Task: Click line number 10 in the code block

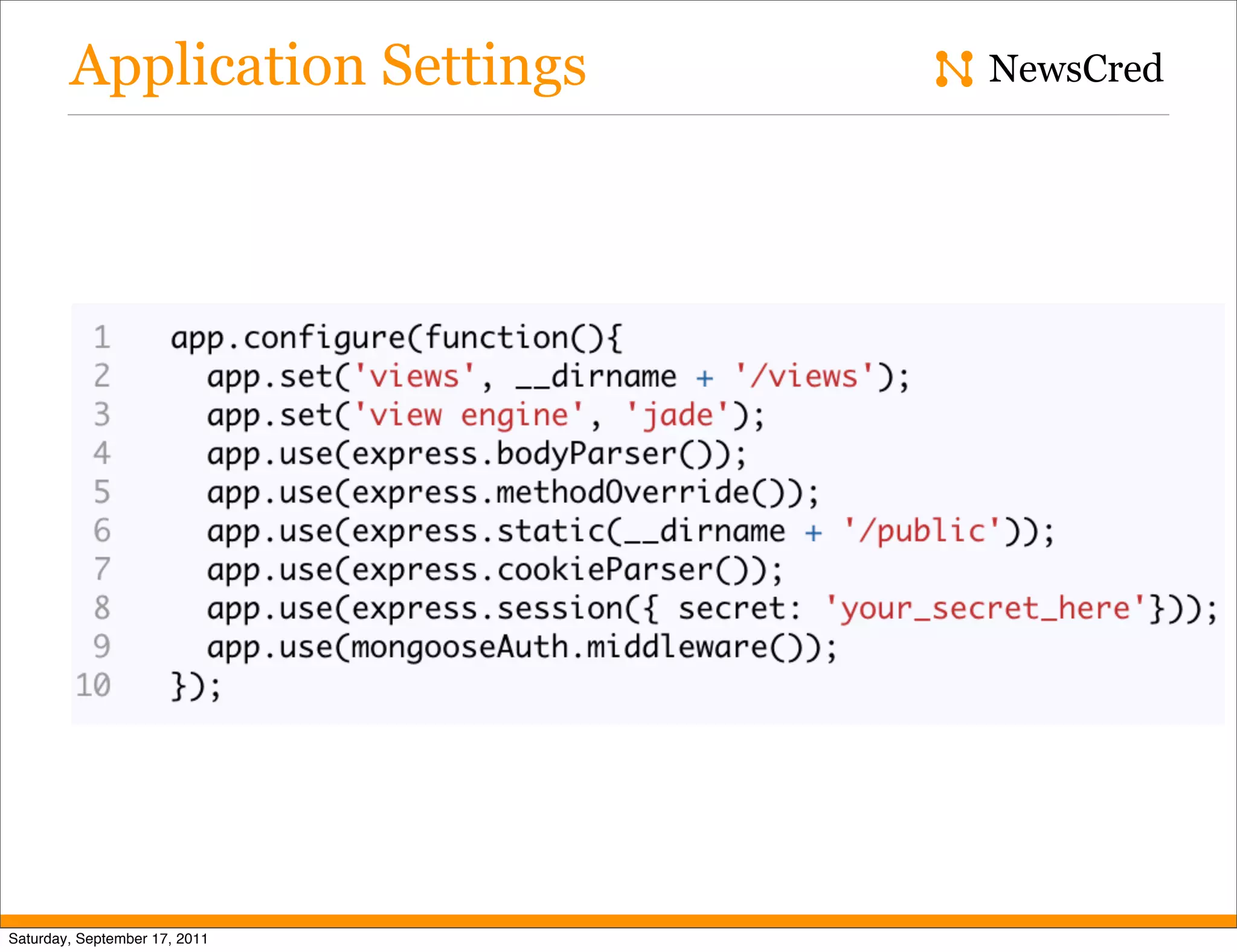Action: coord(94,685)
